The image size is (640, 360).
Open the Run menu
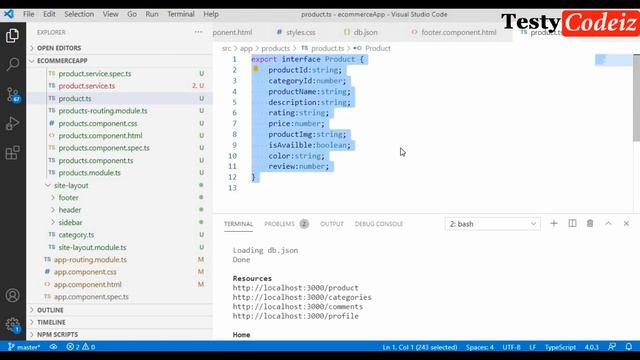coord(152,14)
